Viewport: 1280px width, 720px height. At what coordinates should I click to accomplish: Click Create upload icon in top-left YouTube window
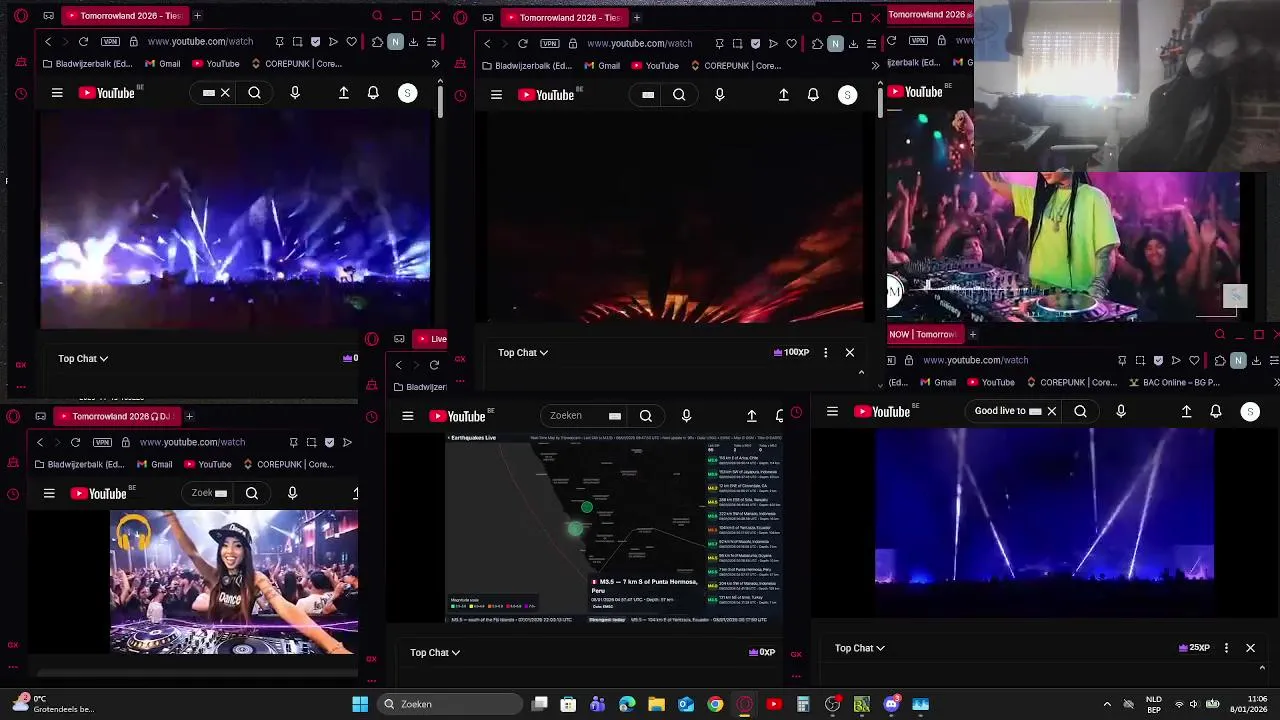[344, 93]
